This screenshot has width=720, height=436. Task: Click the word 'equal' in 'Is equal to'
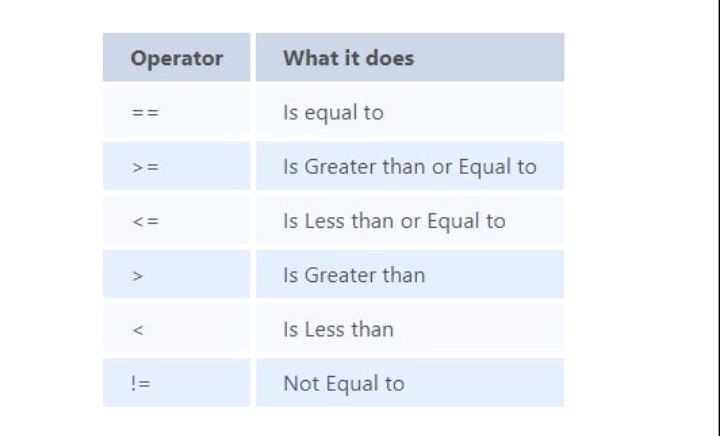(330, 112)
